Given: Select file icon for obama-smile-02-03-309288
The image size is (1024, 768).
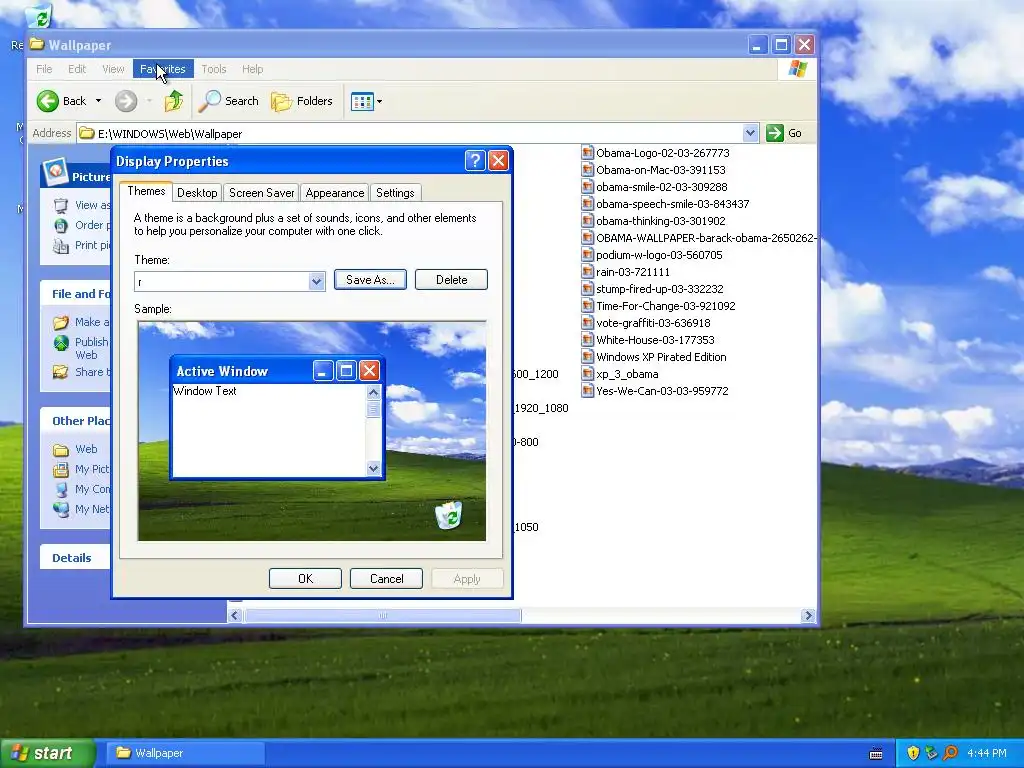Looking at the screenshot, I should pos(587,187).
